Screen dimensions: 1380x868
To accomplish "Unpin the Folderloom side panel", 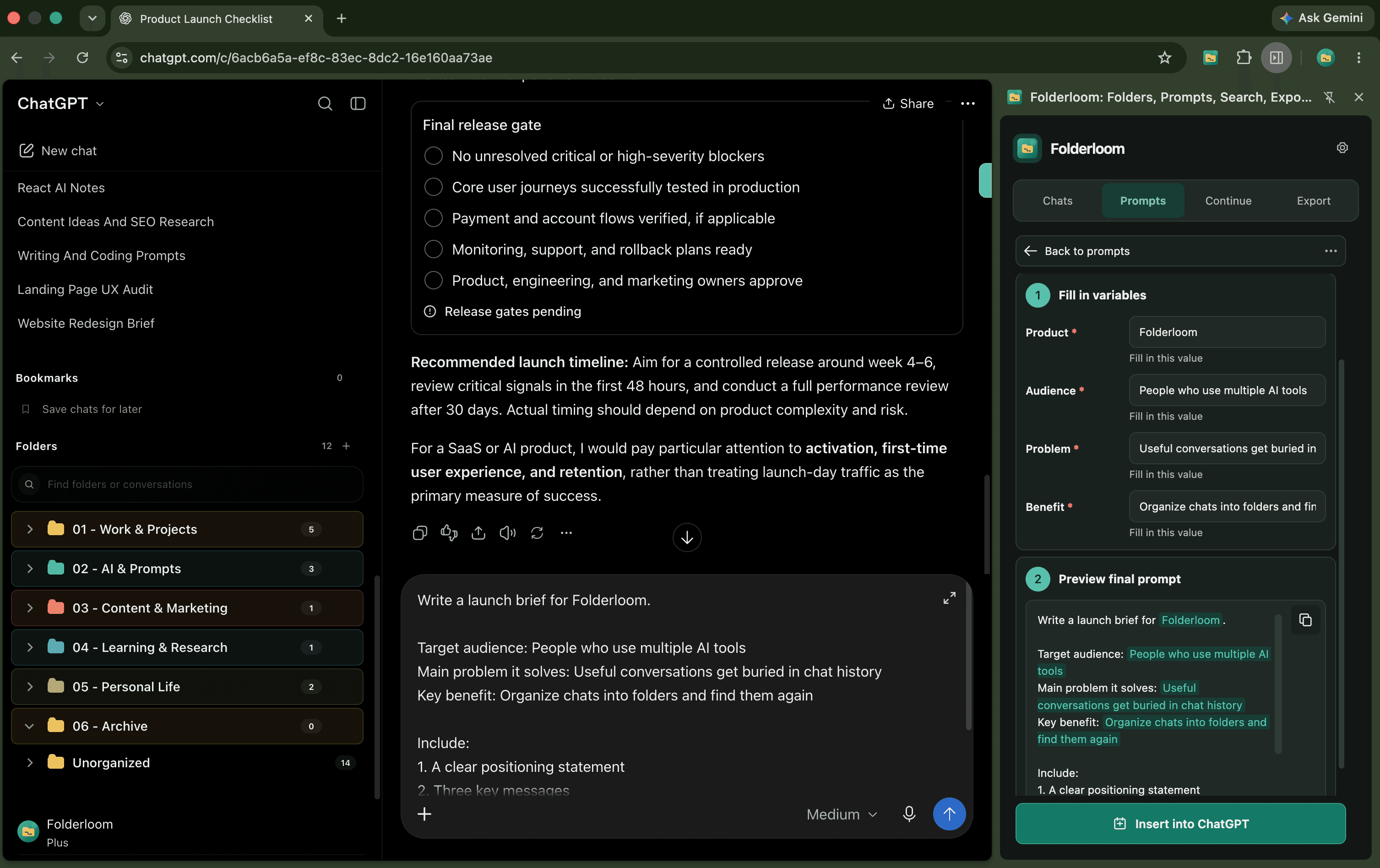I will point(1329,98).
